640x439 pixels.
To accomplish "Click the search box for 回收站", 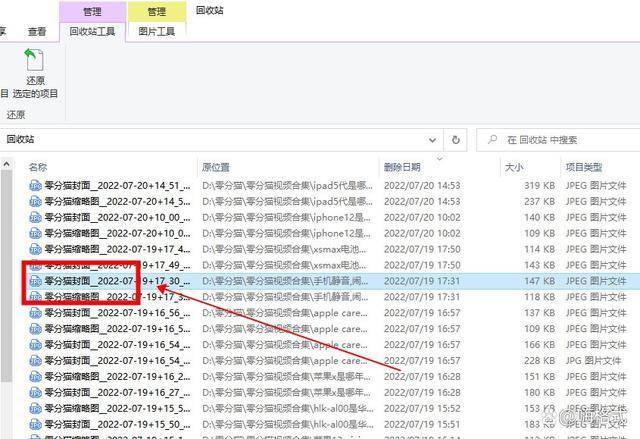I will pyautogui.click(x=558, y=140).
